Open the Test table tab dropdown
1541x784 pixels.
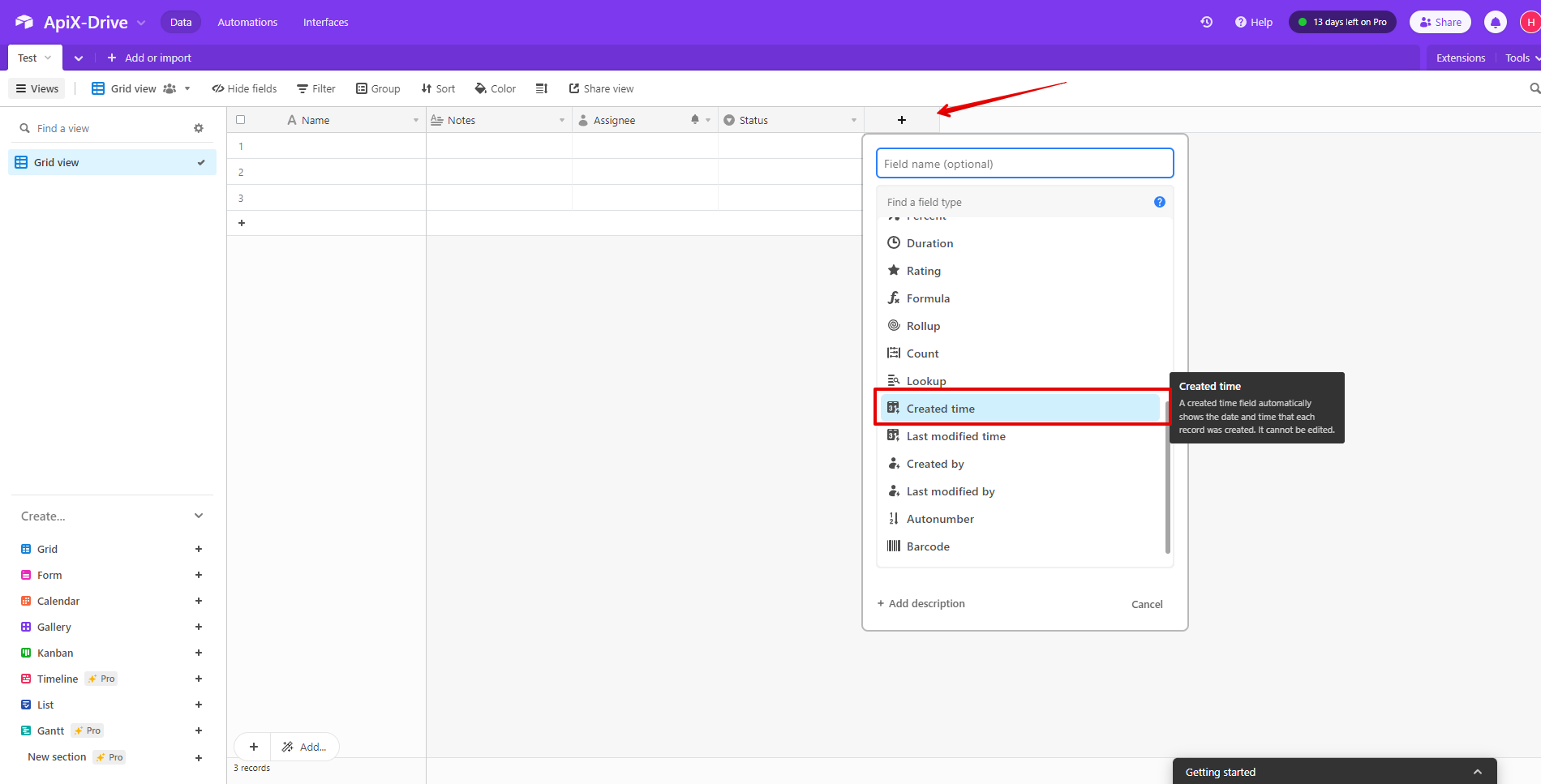(48, 58)
